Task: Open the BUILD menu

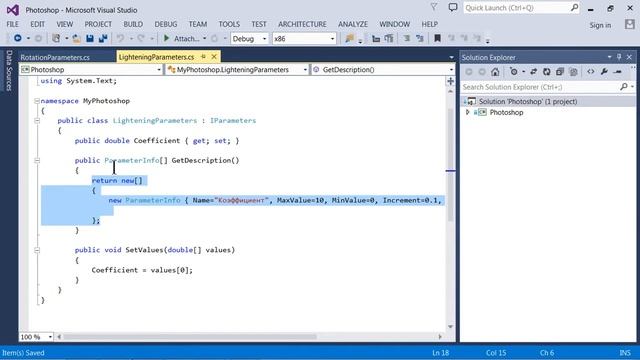Action: coord(133,24)
